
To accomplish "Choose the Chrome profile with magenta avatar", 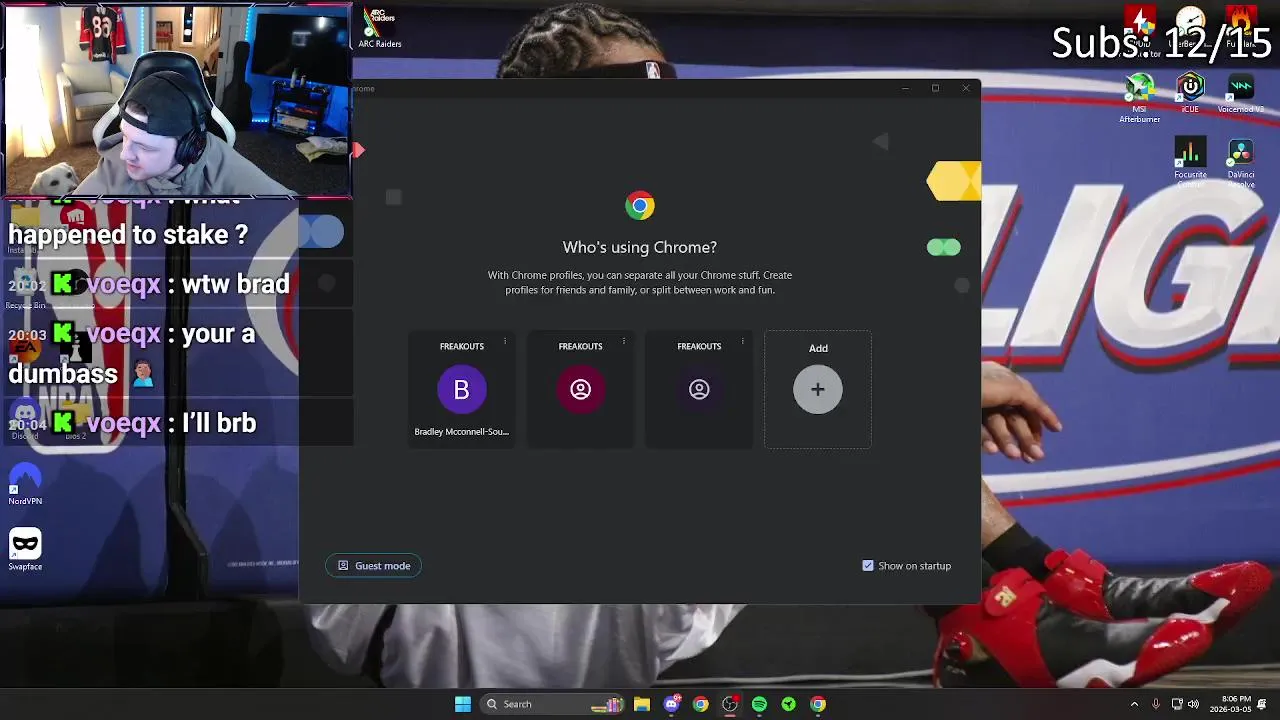I will (580, 390).
